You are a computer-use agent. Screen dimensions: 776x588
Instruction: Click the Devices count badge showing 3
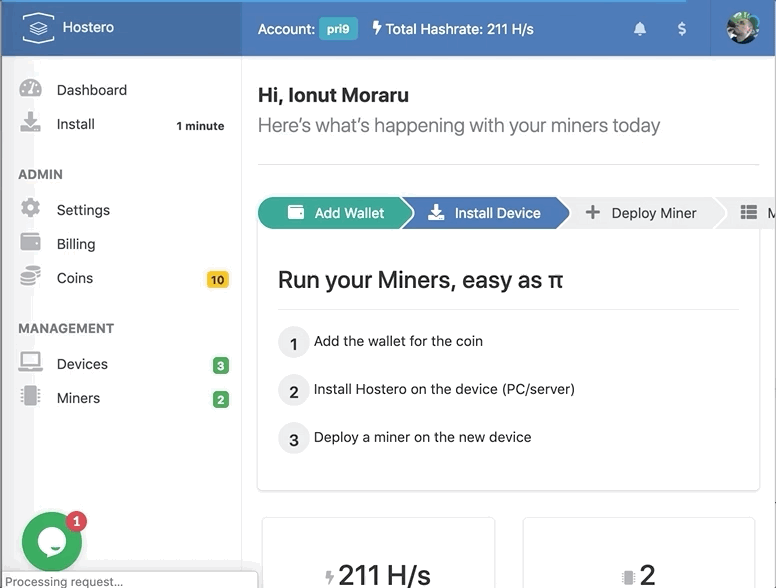coord(221,365)
